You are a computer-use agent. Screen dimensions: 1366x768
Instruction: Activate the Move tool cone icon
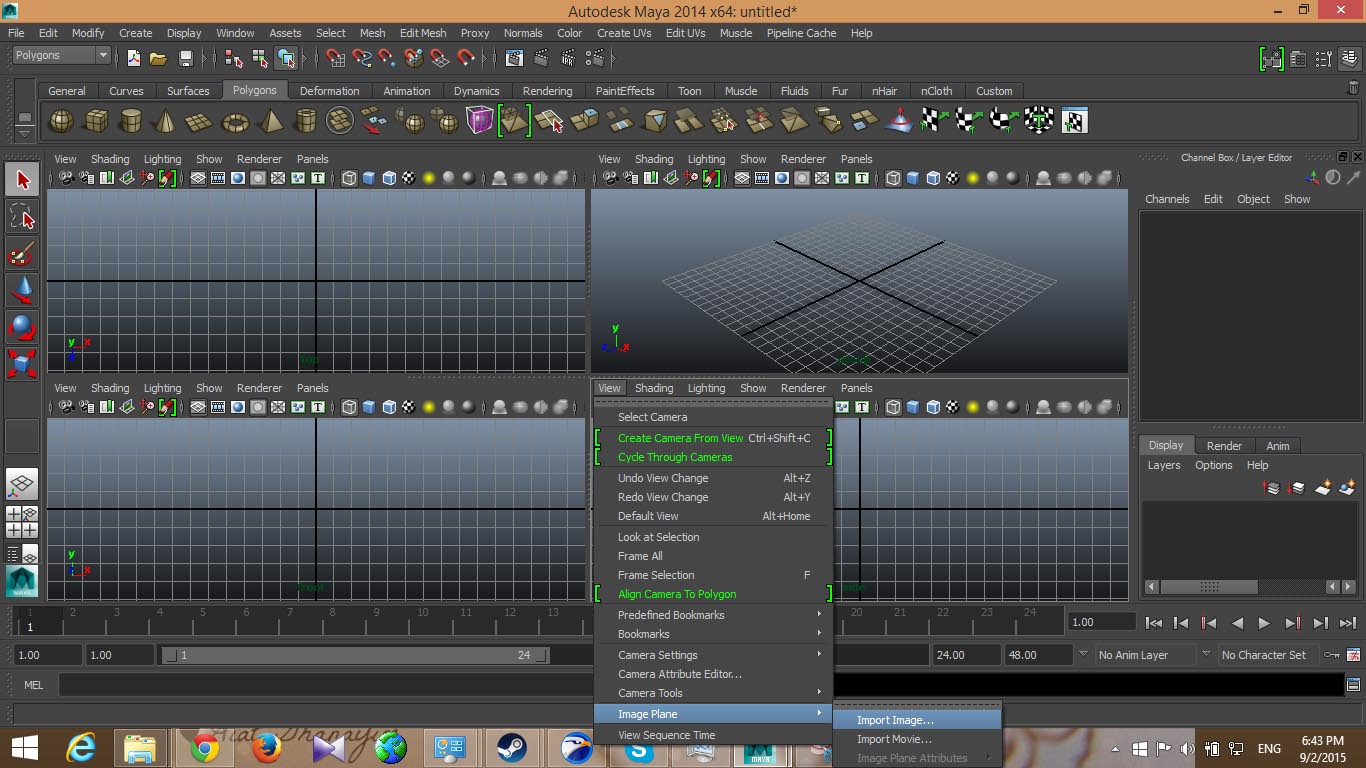pos(23,291)
